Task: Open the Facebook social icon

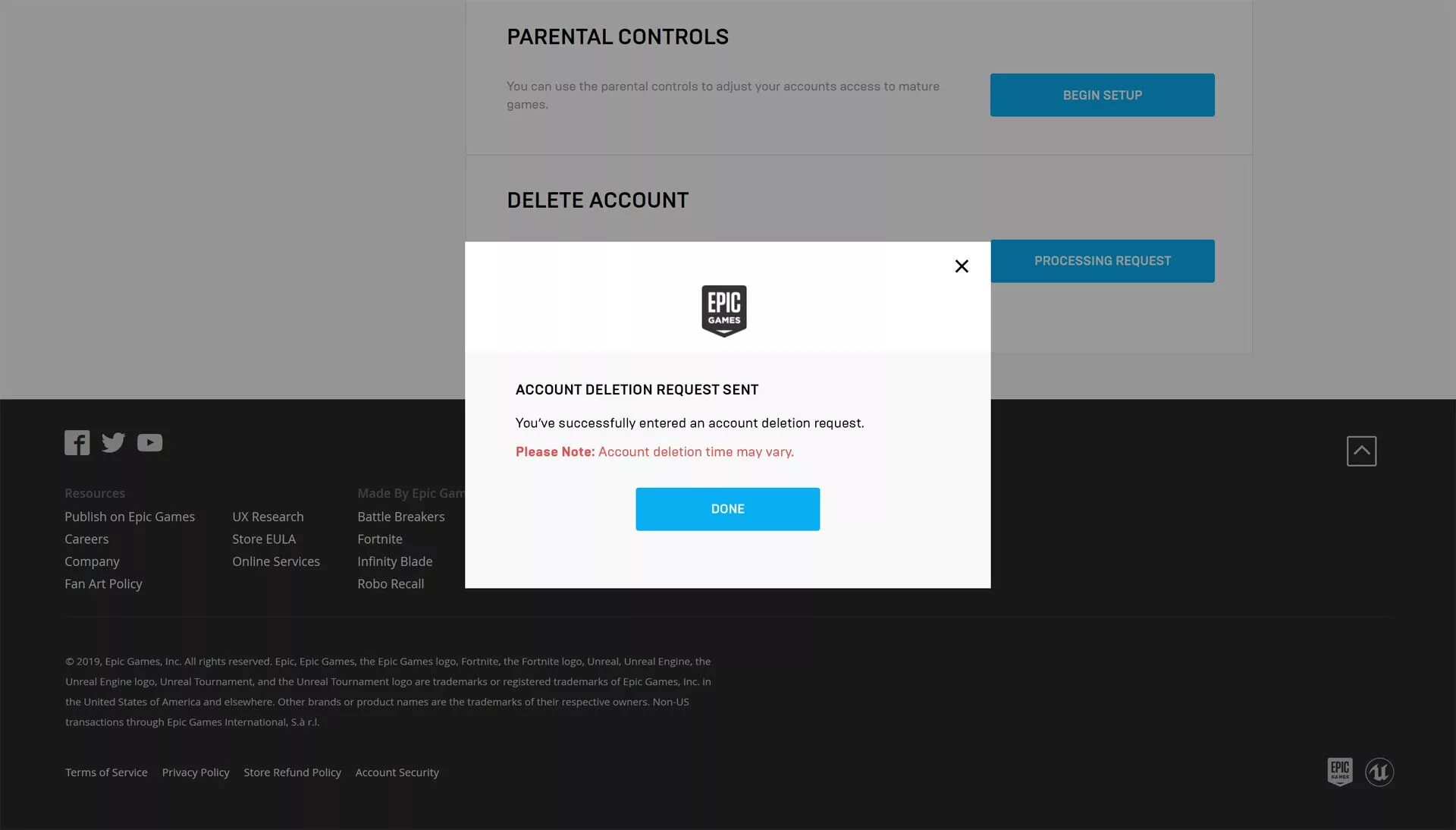Action: tap(77, 442)
